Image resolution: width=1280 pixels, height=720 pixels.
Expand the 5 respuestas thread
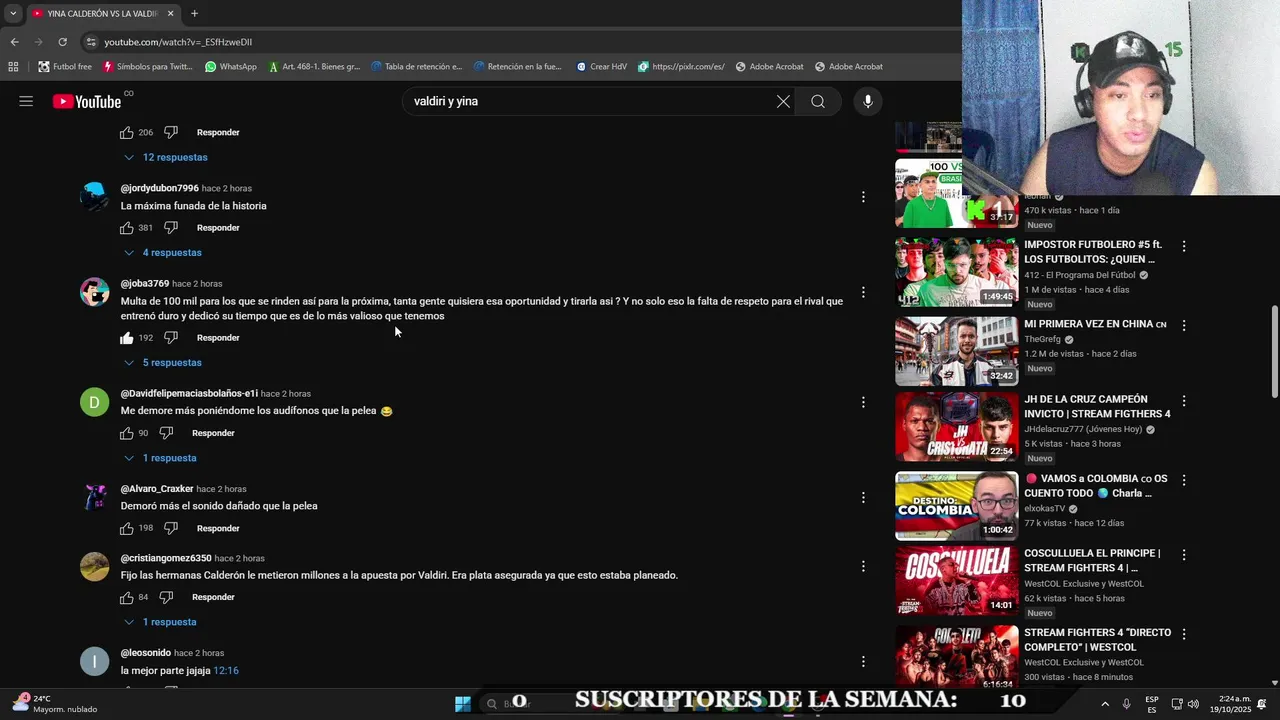pyautogui.click(x=162, y=363)
